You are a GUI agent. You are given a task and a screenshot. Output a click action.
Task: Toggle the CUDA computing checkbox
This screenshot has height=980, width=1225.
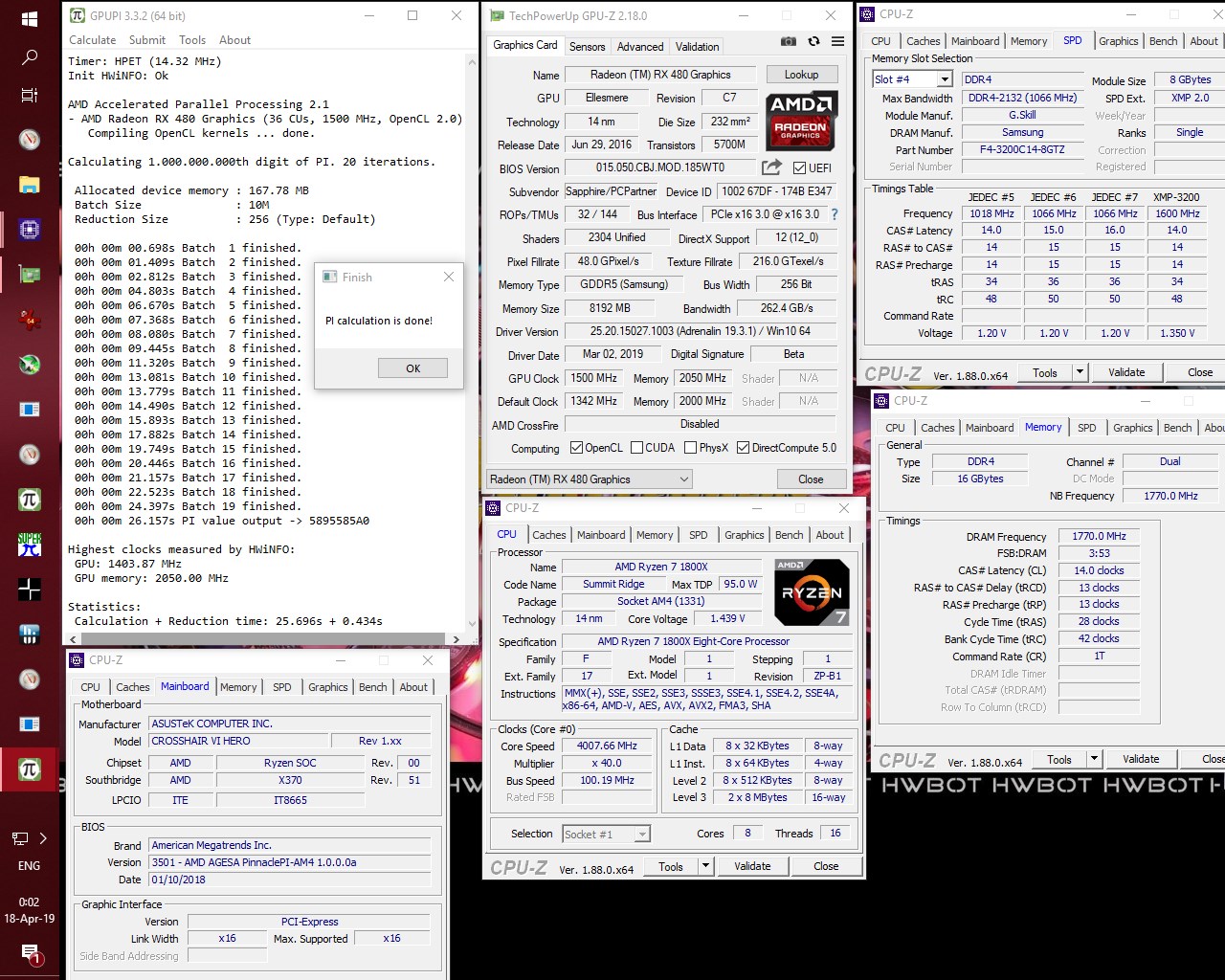635,448
